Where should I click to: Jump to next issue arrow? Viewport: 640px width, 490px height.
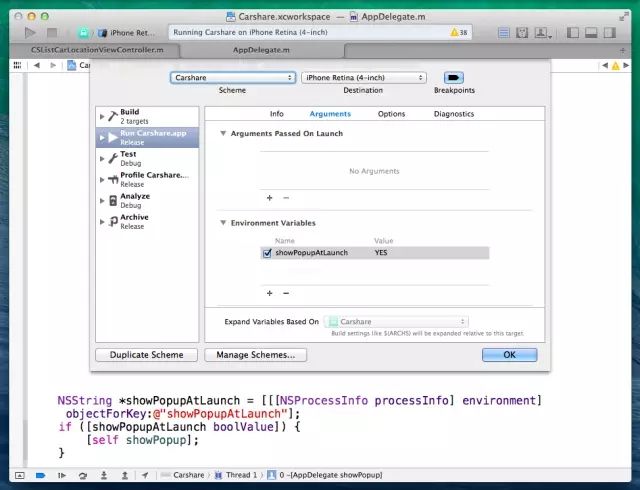626,65
